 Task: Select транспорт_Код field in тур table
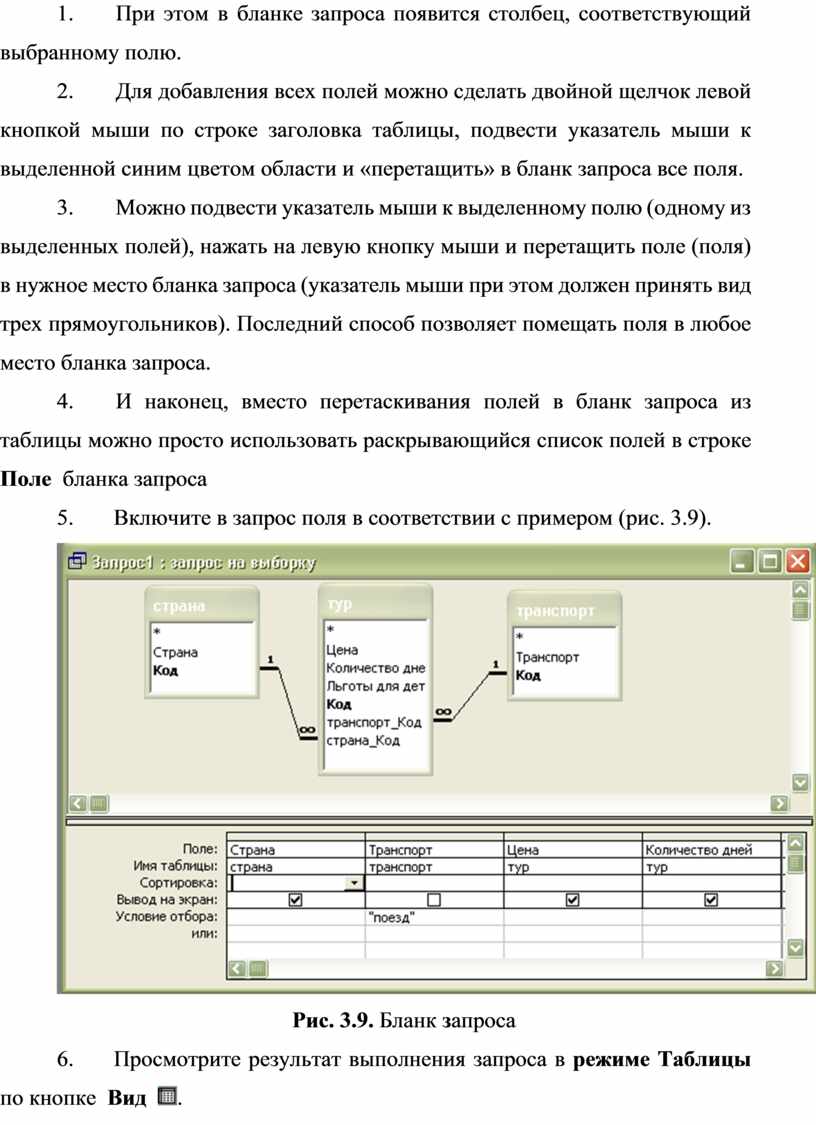[373, 722]
